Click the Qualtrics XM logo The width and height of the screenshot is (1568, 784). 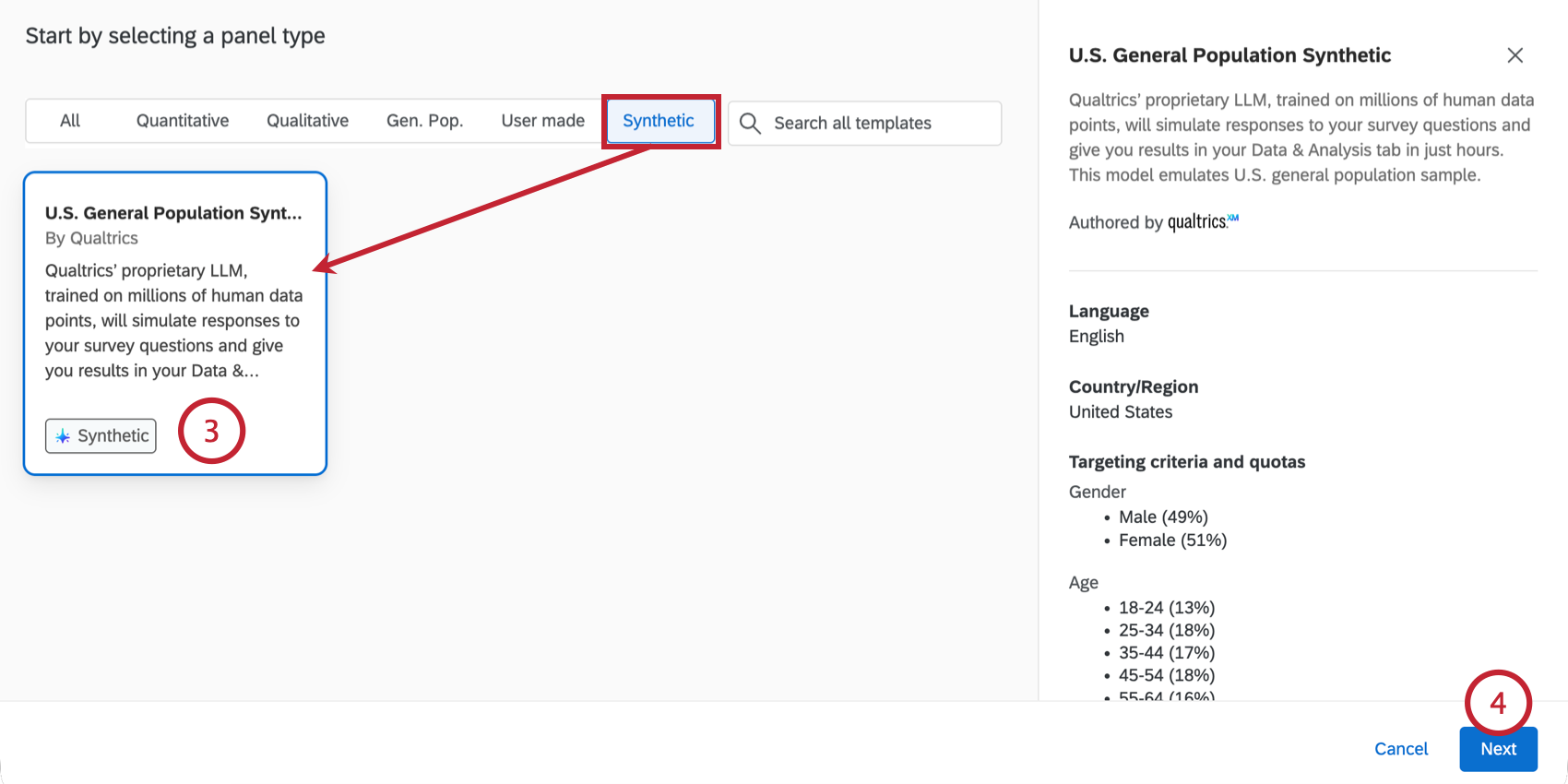(1203, 221)
